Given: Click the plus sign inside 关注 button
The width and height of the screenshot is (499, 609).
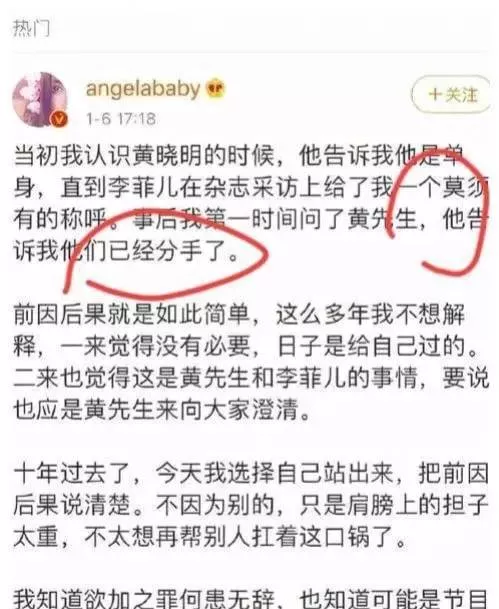Looking at the screenshot, I should tap(435, 94).
